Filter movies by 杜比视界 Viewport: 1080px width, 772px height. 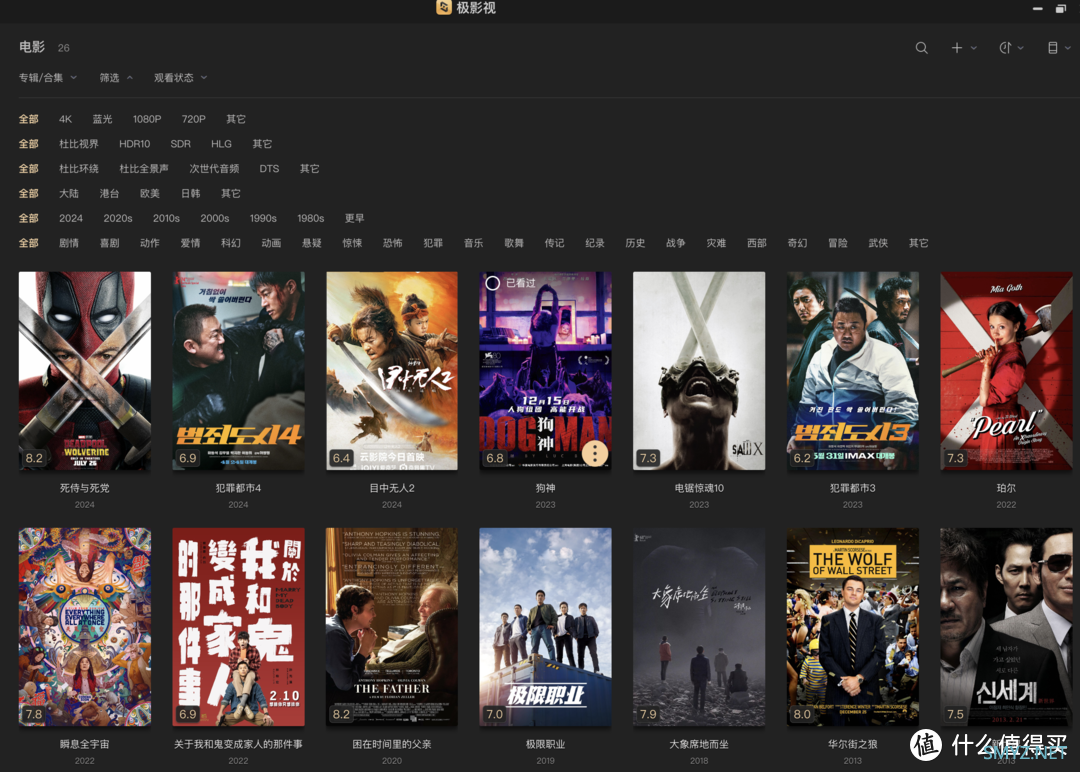pyautogui.click(x=79, y=144)
